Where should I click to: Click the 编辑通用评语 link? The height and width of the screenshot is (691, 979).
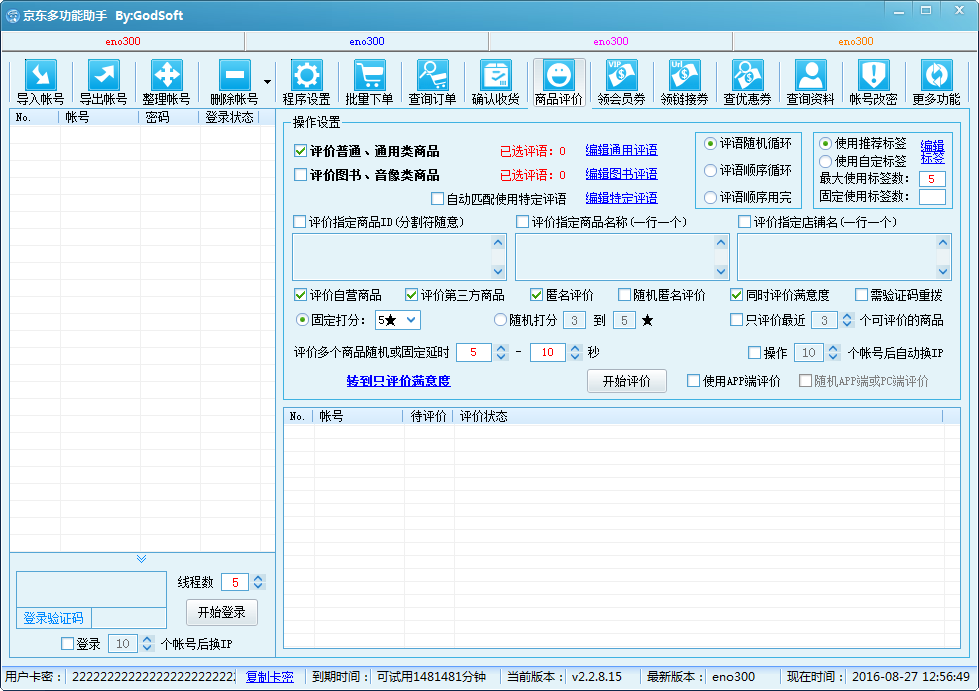coord(621,150)
